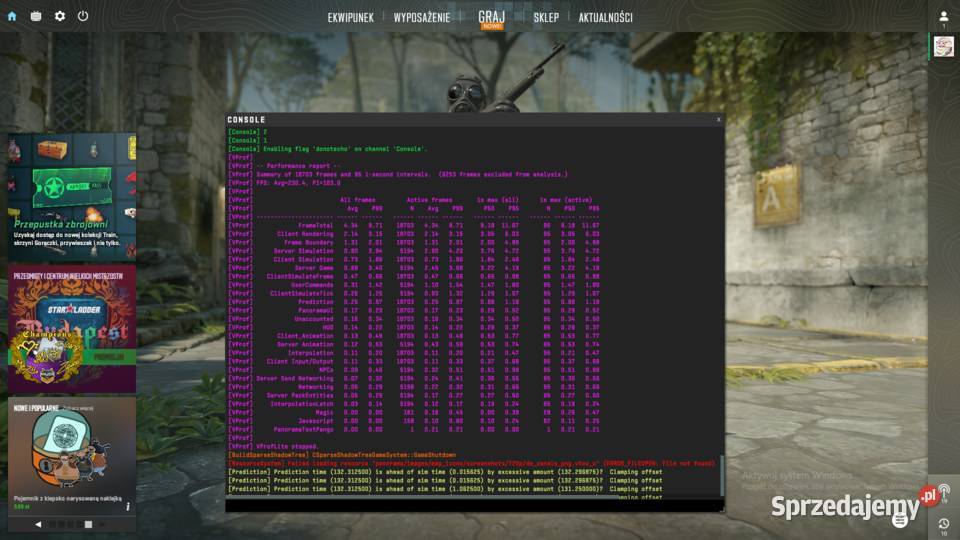
Task: Click the 'Client Rendering' console row
Action: (413, 234)
